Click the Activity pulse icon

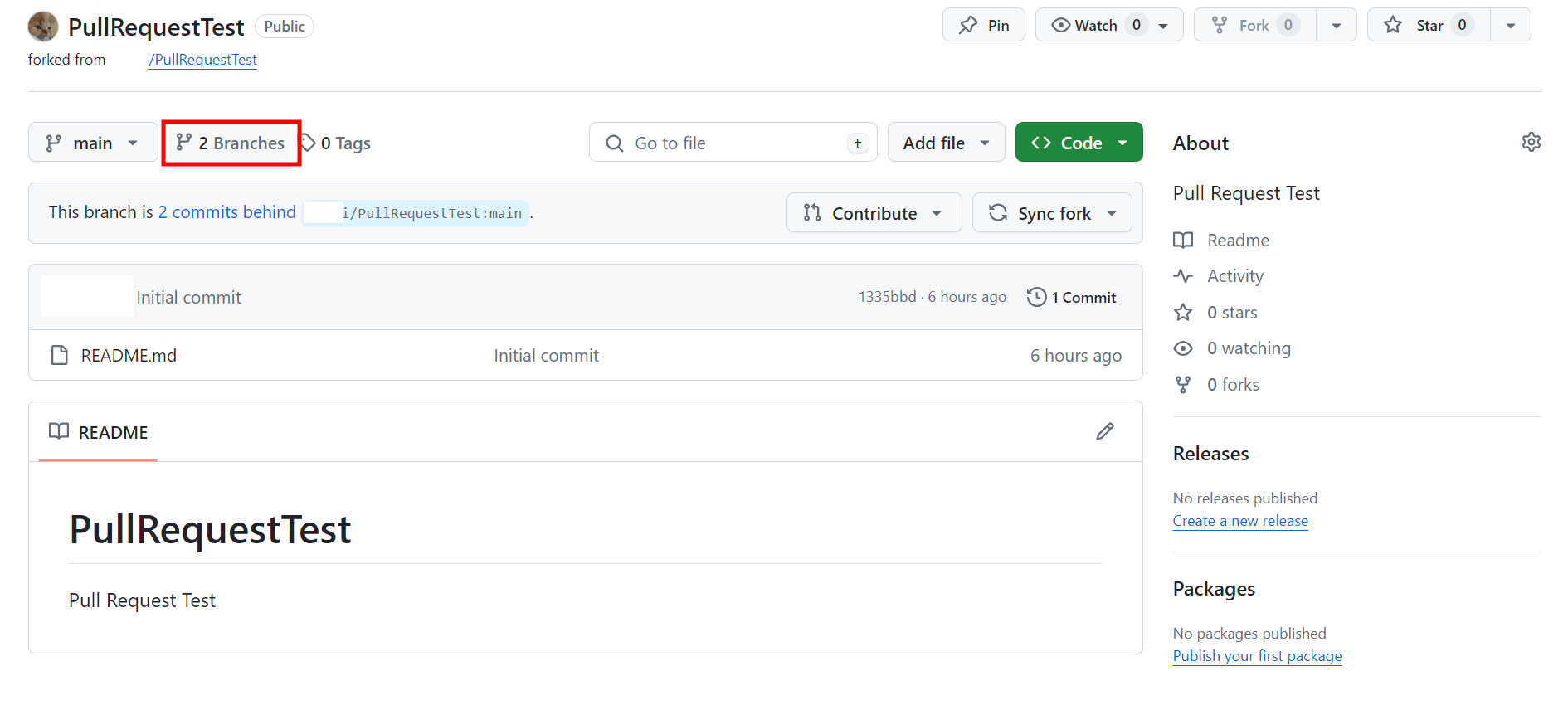pyautogui.click(x=1183, y=275)
